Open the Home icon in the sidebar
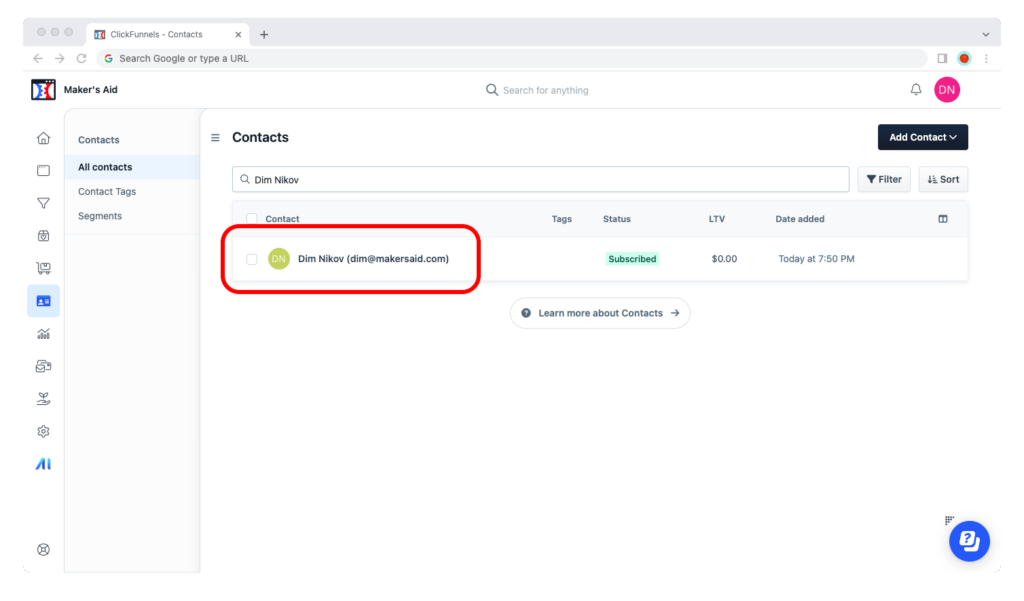Screen dimensions: 1024x601 click(43, 138)
